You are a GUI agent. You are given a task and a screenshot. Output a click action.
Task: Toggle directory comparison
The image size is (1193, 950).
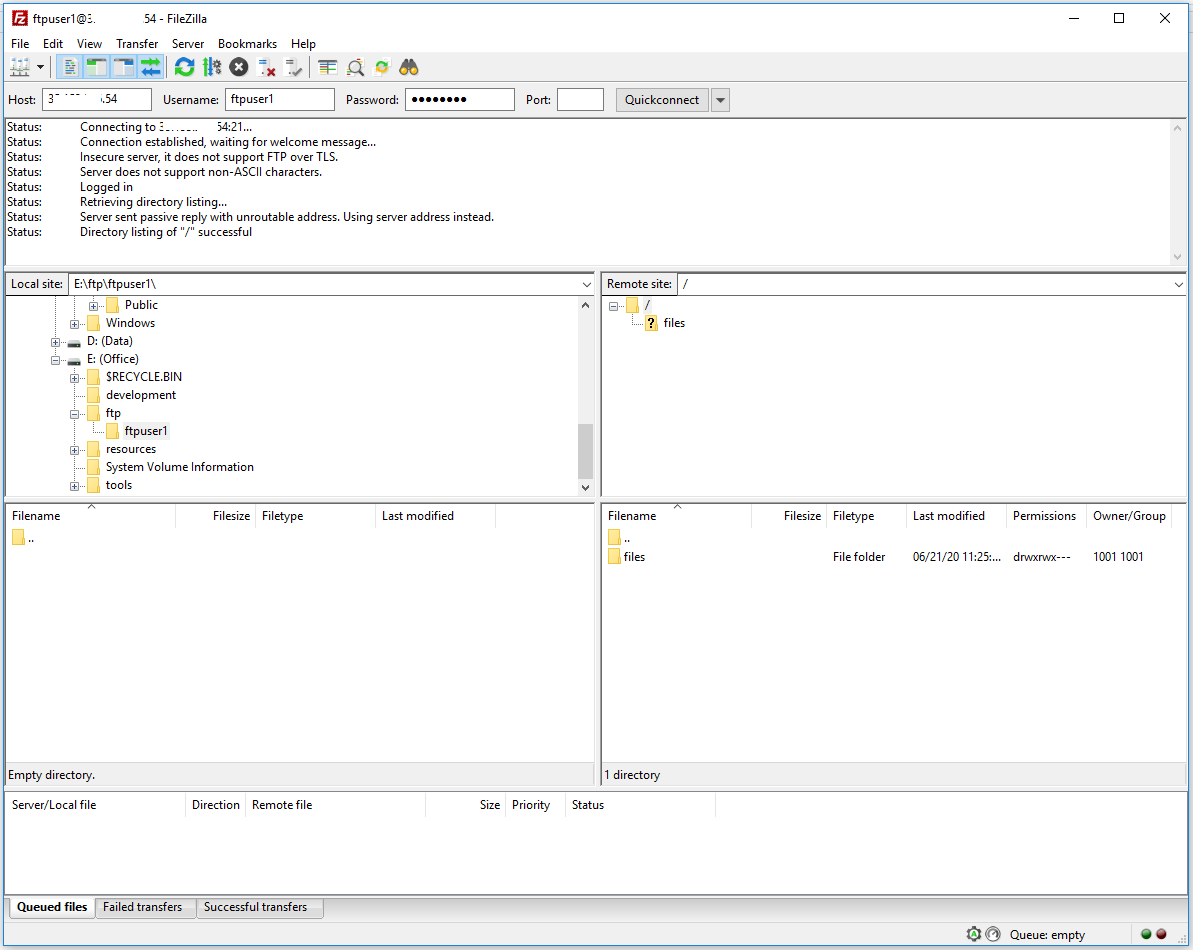pos(355,68)
